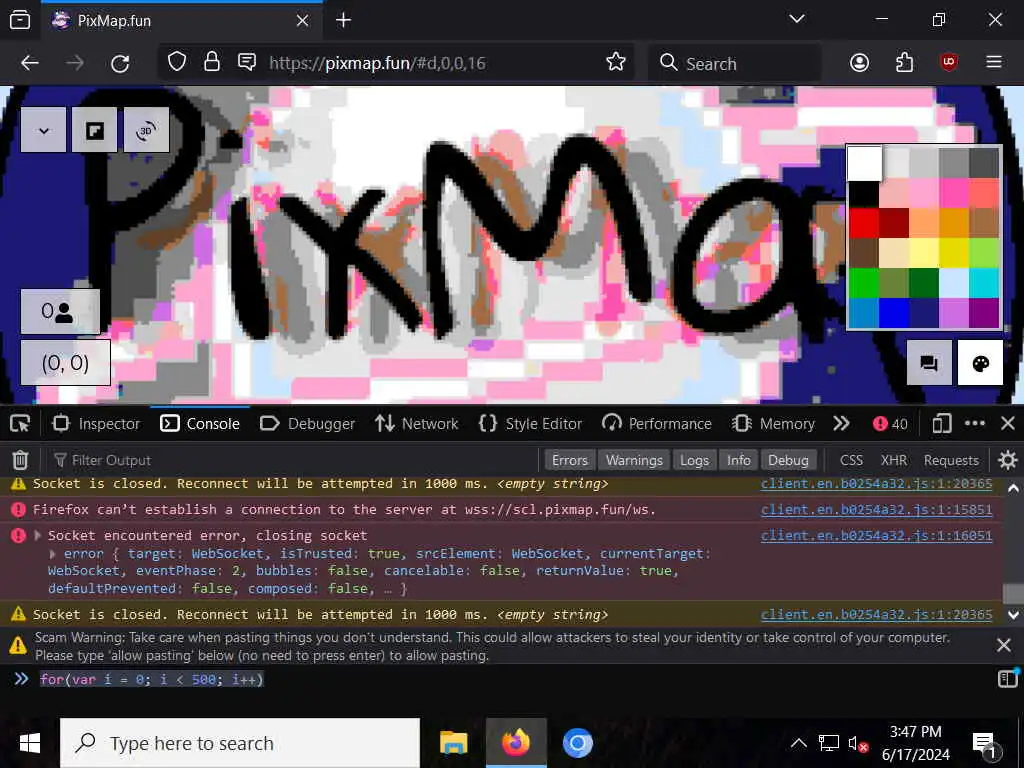Choose the purple color swatch

pyautogui.click(x=984, y=313)
